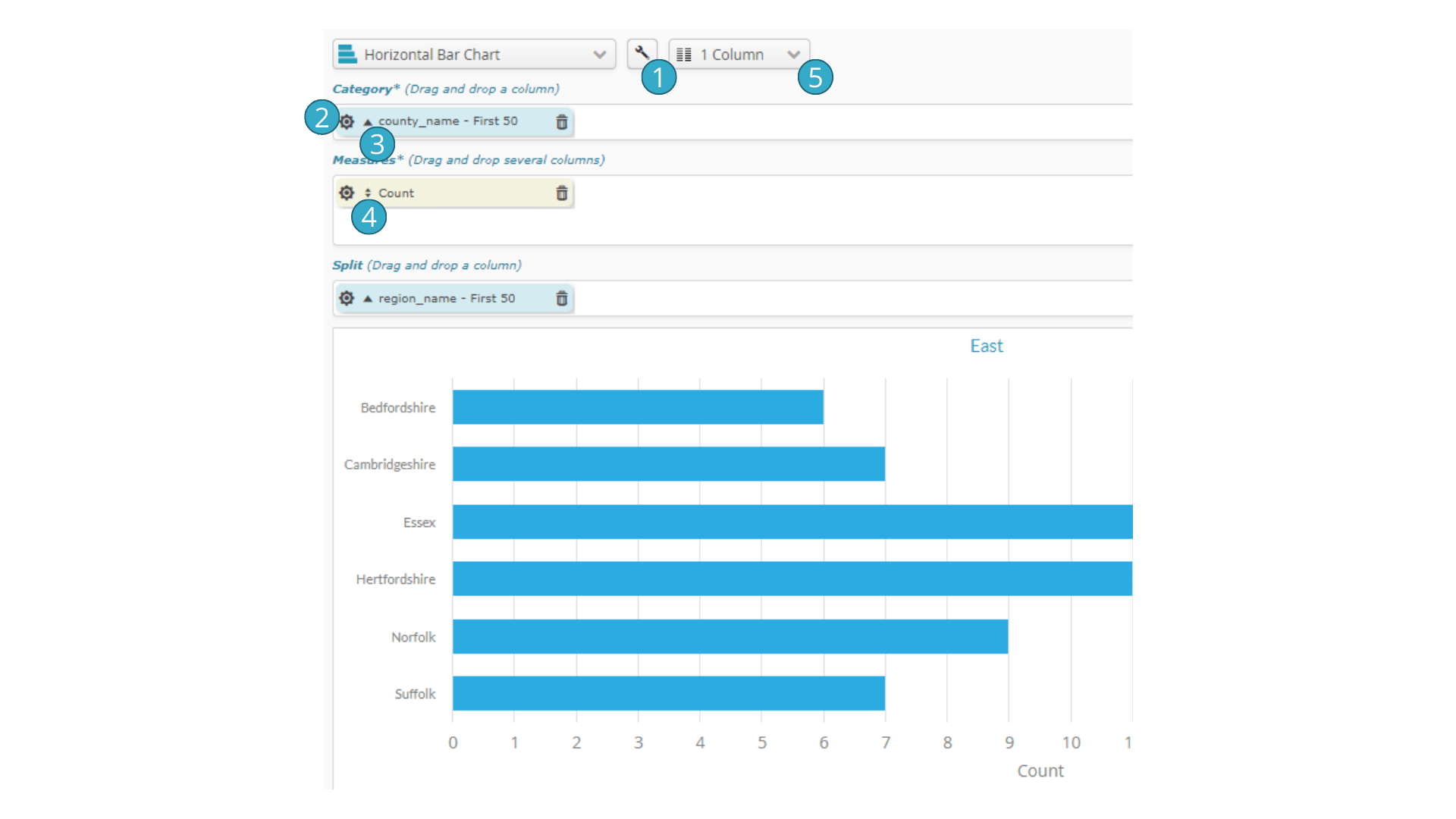Screen dimensions: 1456x819
Task: Select the region_name - First 50 chip
Action: tap(453, 298)
